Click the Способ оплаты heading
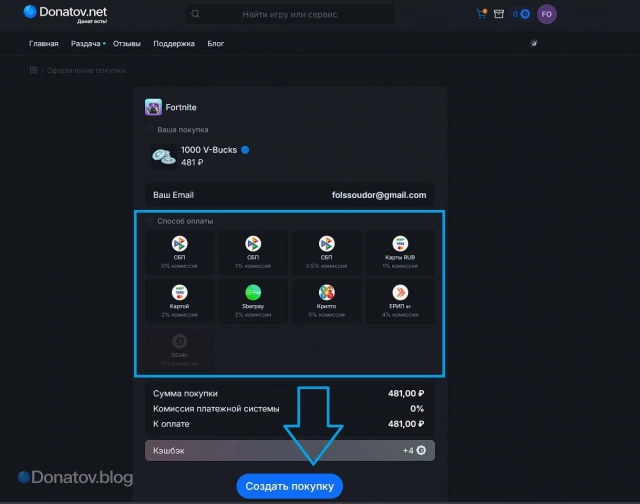 [x=185, y=221]
